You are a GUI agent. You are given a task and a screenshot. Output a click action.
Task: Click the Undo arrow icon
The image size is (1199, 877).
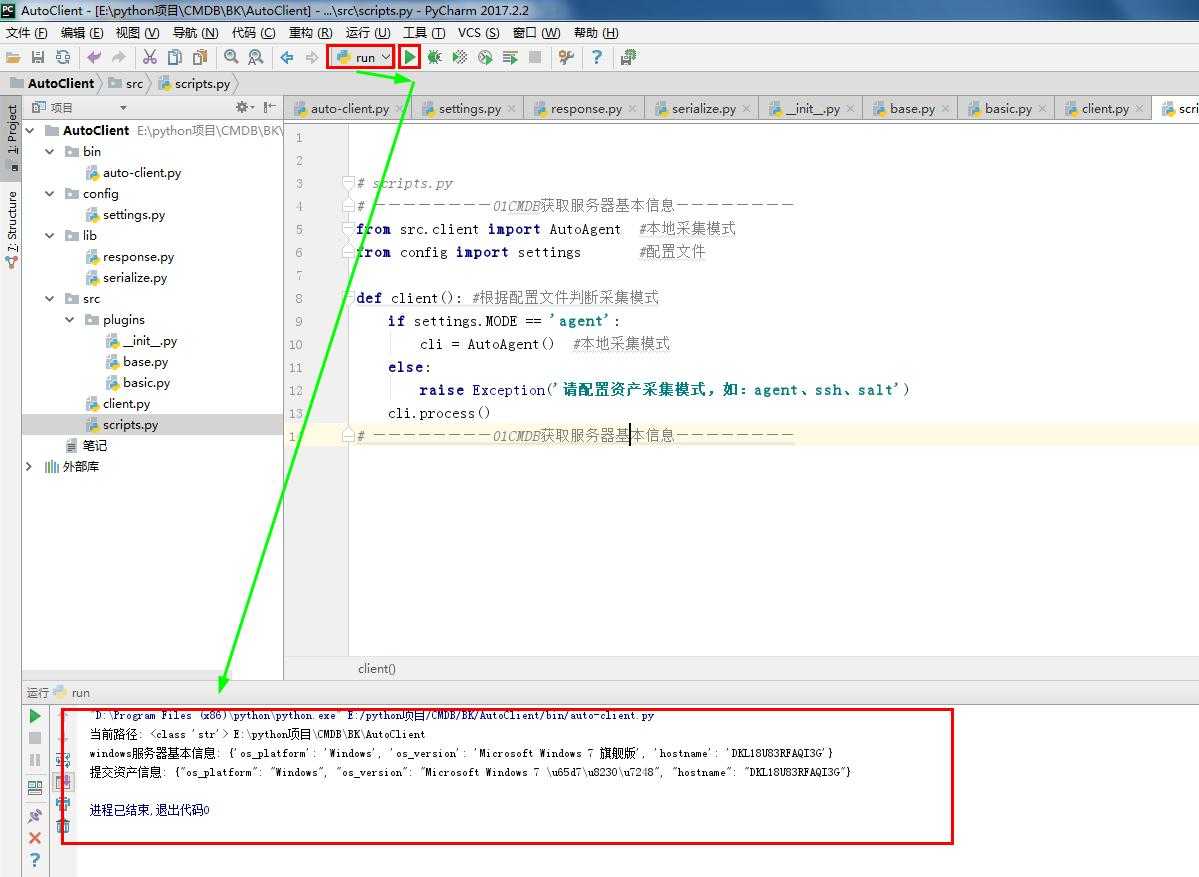pos(94,57)
